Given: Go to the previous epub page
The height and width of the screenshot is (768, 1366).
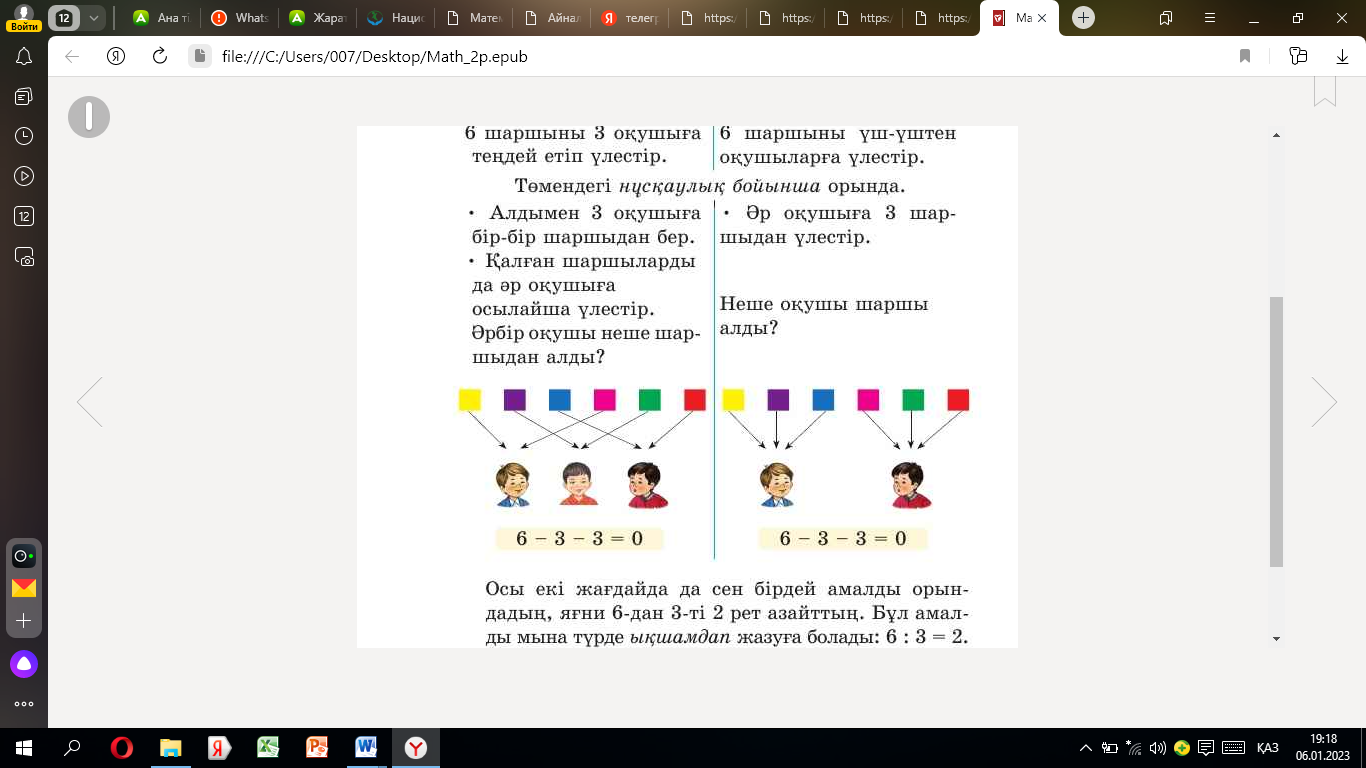Looking at the screenshot, I should click(90, 402).
